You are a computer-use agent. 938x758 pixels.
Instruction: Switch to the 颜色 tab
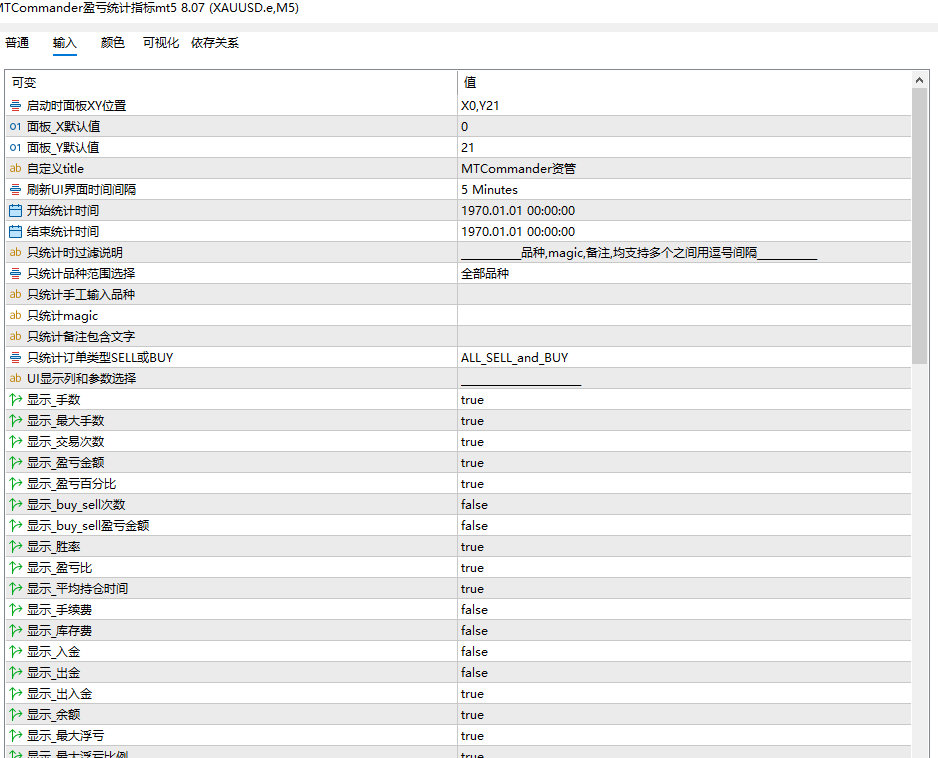pos(112,42)
